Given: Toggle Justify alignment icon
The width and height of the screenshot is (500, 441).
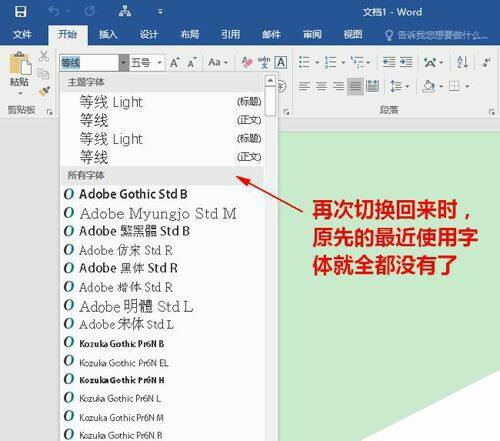Looking at the screenshot, I should (355, 86).
